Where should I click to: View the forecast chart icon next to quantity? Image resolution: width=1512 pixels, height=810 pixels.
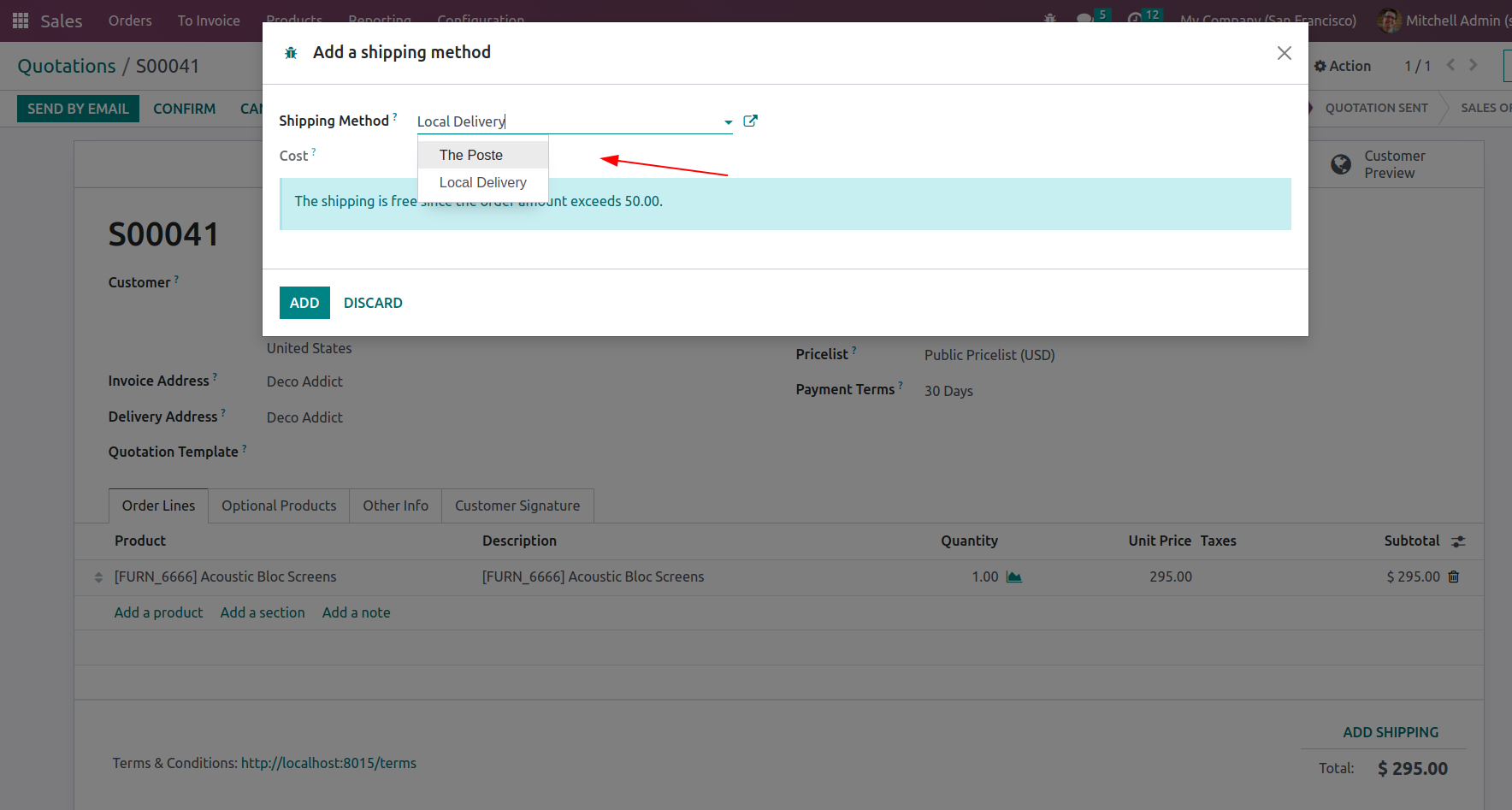point(1014,576)
